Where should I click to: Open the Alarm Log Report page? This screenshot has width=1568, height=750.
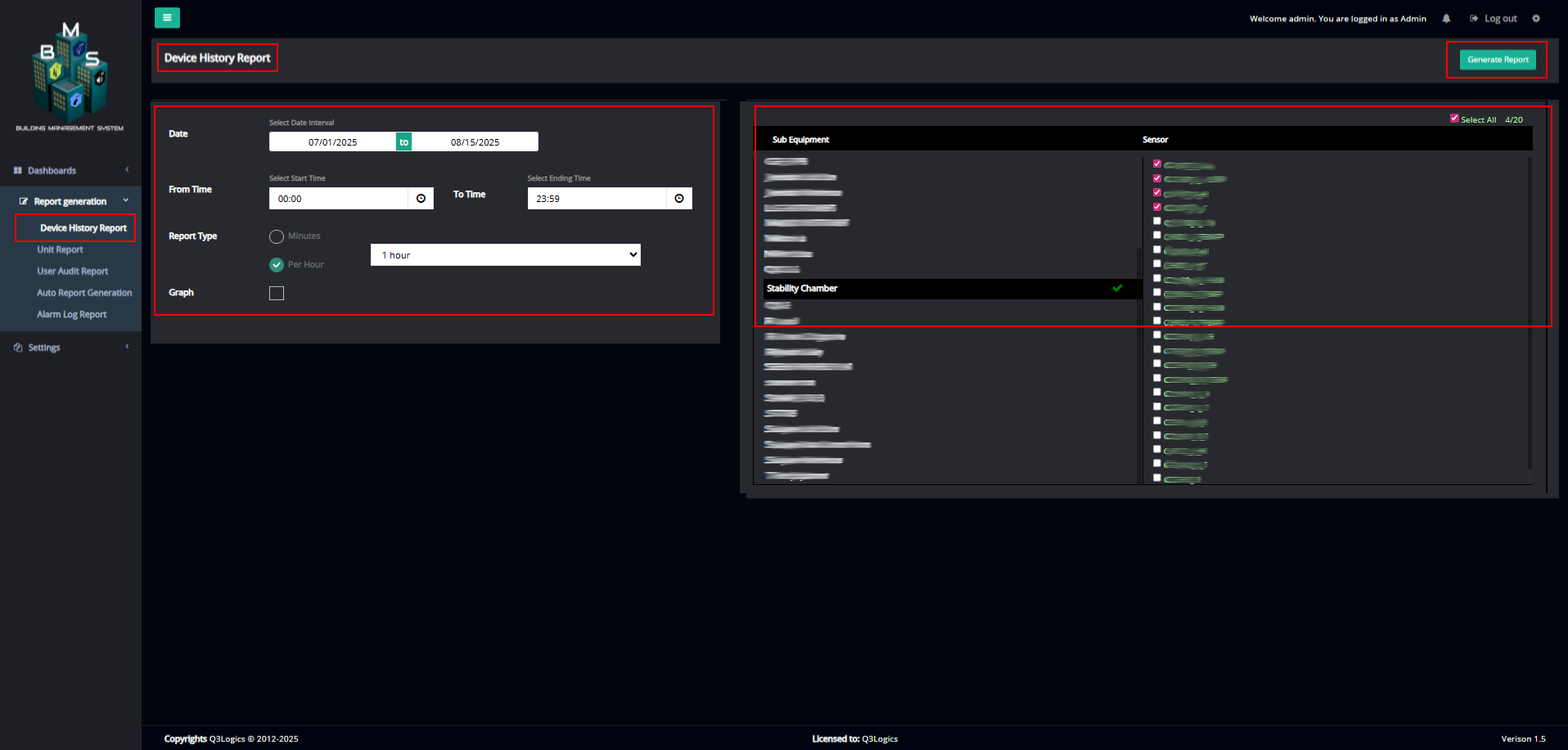(x=71, y=314)
